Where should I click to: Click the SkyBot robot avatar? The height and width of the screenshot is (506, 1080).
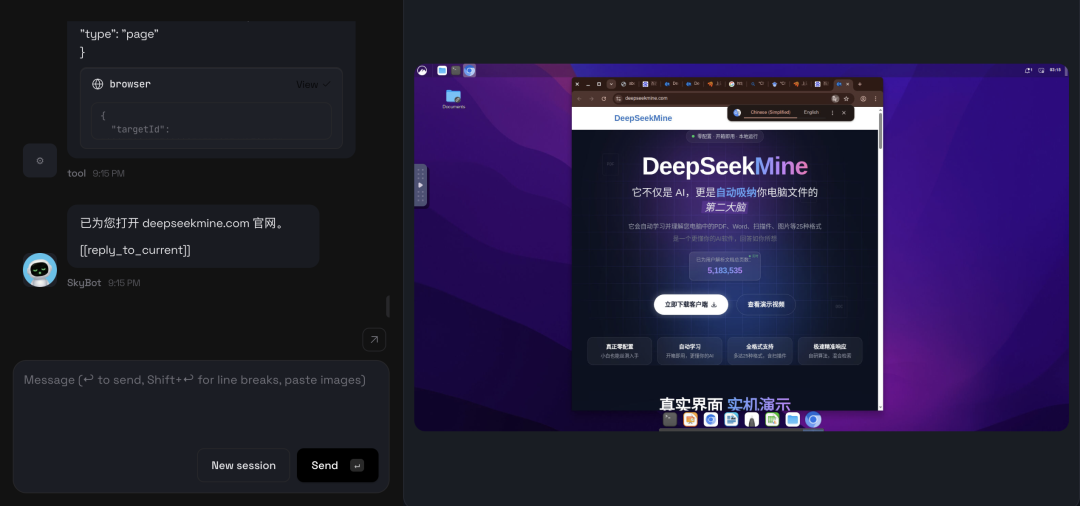click(40, 269)
